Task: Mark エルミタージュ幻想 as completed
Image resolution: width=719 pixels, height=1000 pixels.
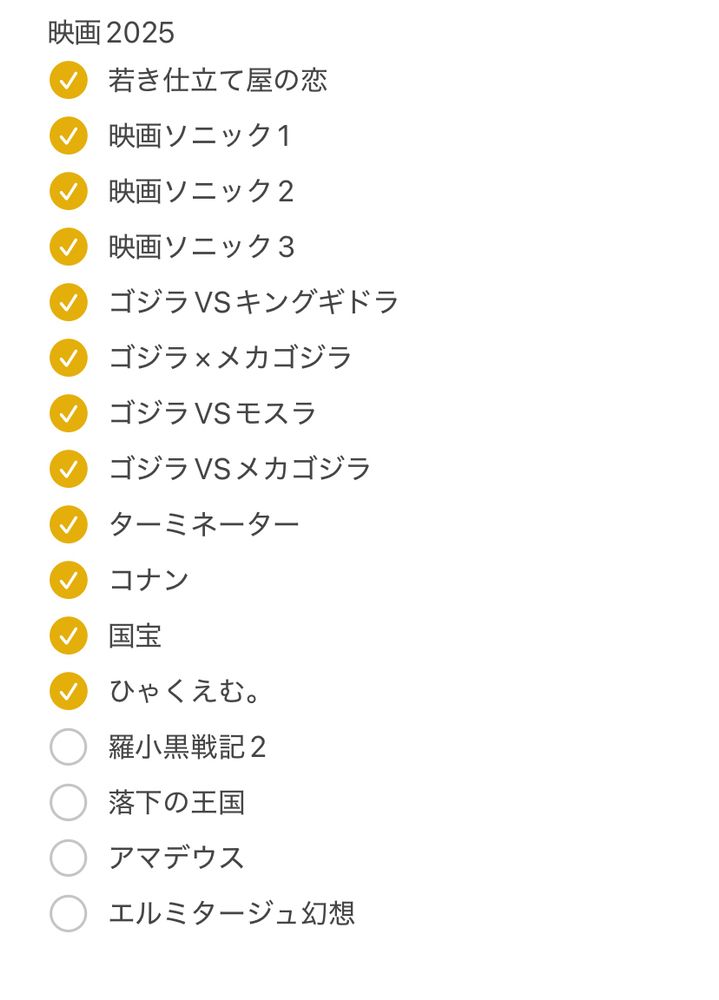Action: click(68, 913)
